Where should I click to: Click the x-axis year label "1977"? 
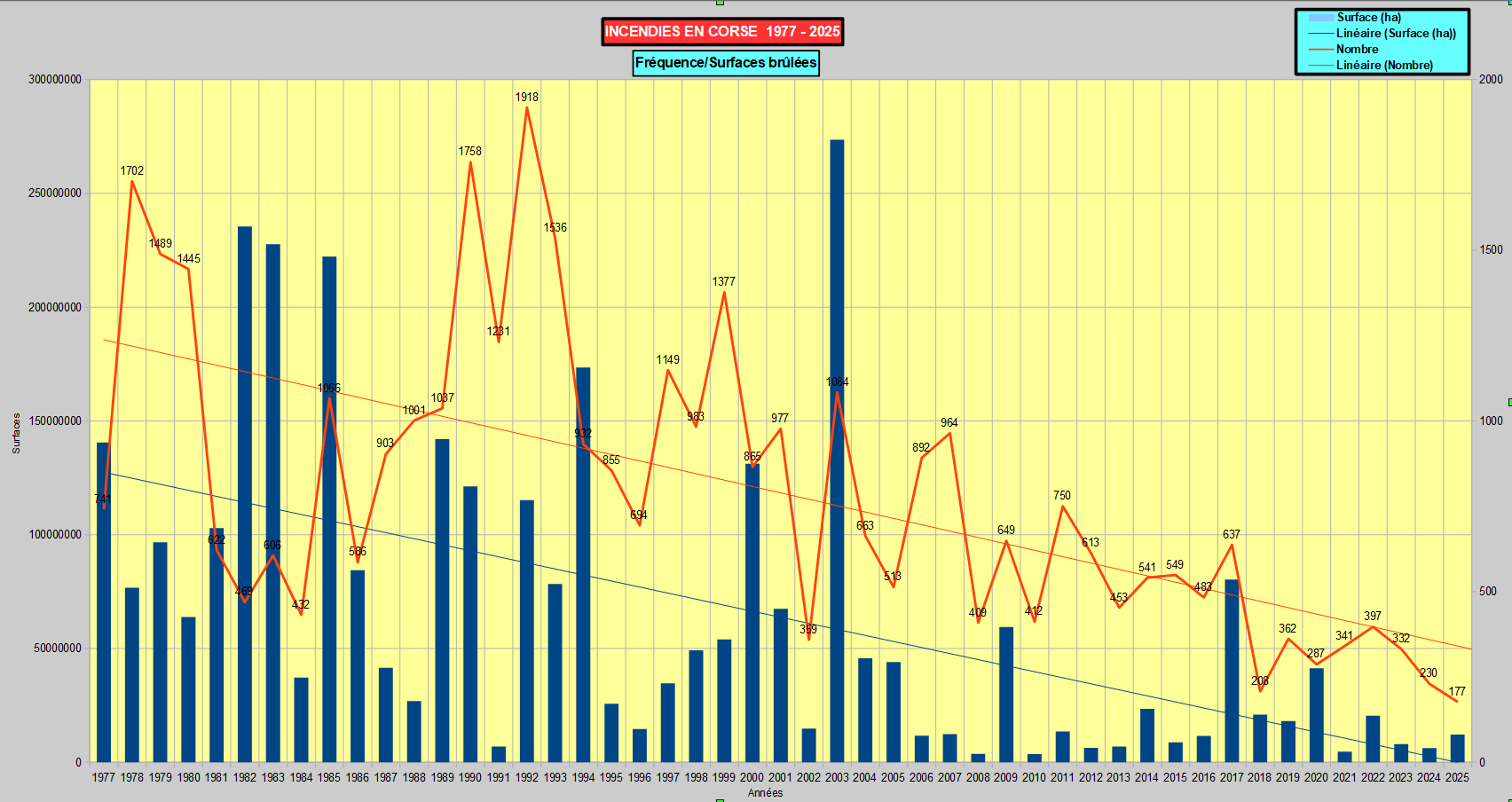[104, 777]
